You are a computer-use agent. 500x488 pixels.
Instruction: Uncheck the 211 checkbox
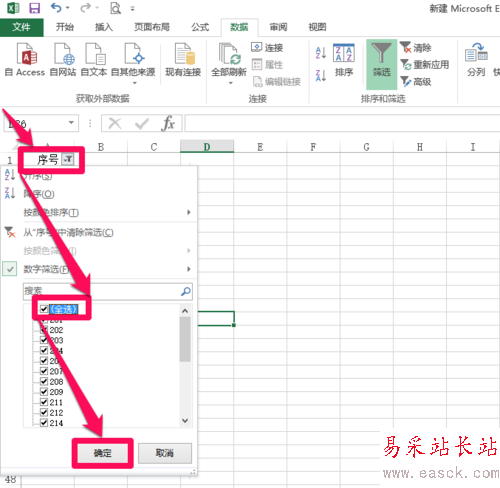[44, 402]
